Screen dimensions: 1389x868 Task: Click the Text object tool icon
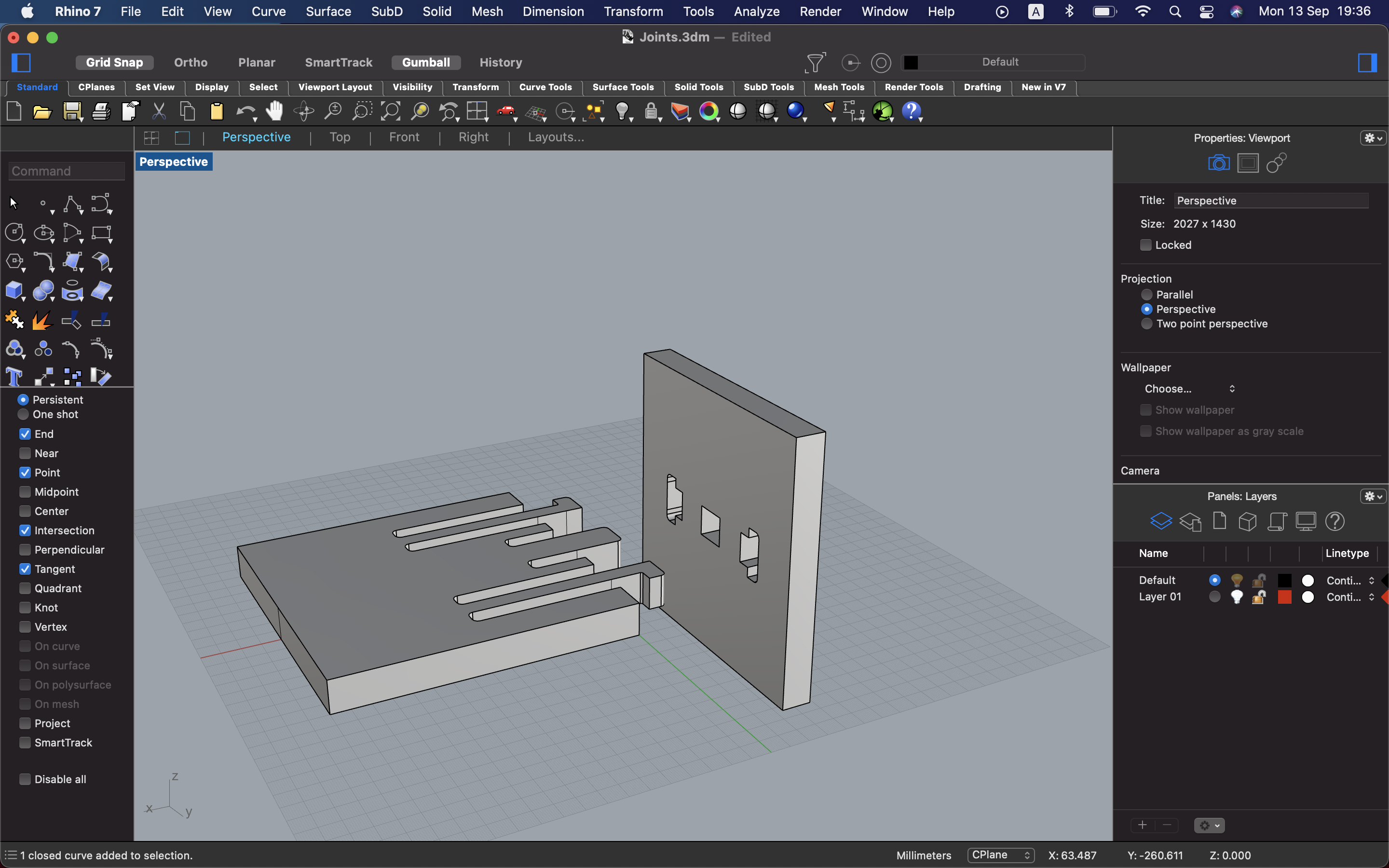tap(14, 377)
